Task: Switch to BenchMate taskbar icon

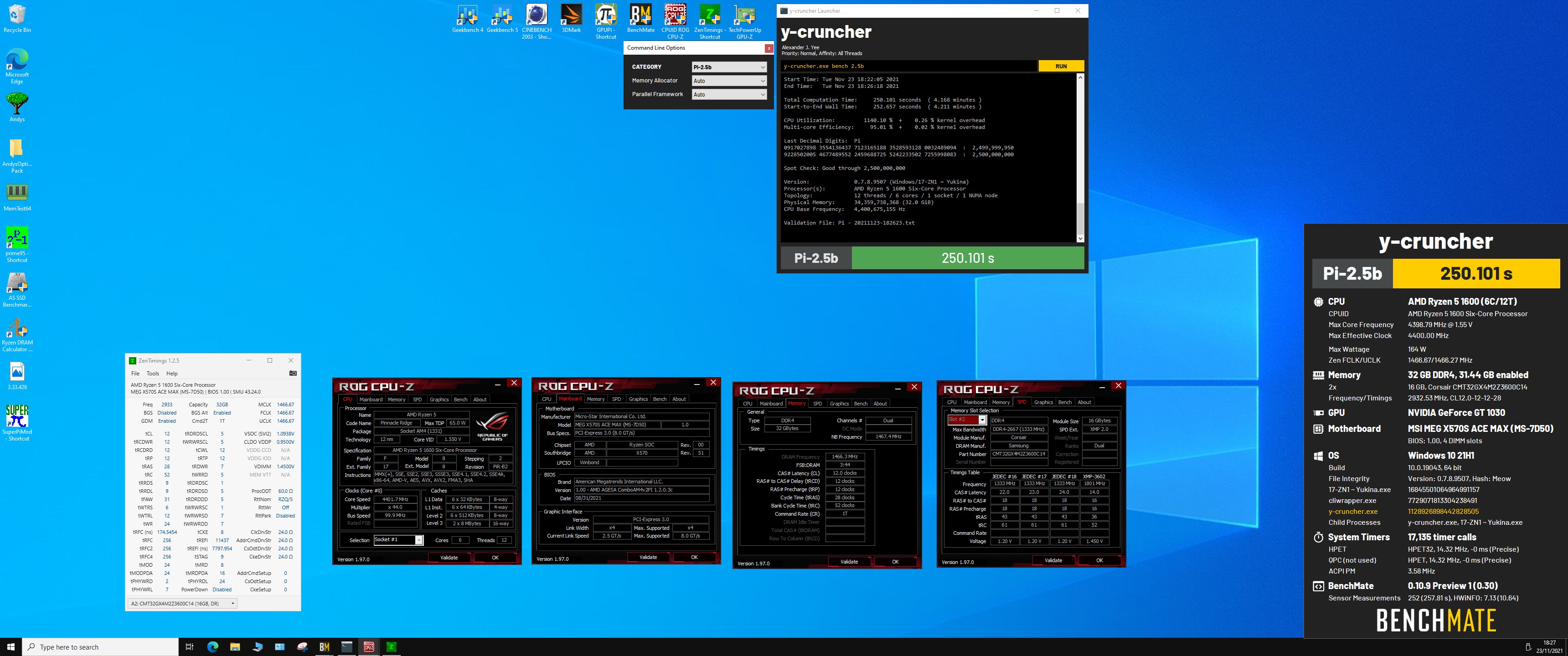Action: [x=325, y=647]
